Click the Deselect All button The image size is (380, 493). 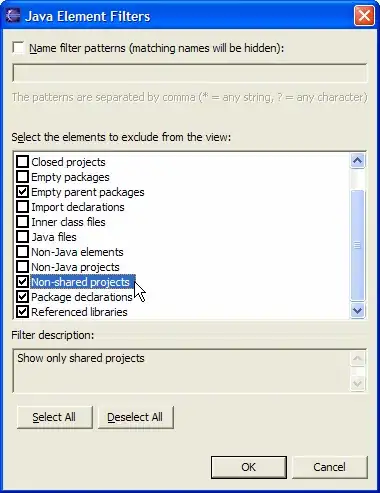coord(136,417)
